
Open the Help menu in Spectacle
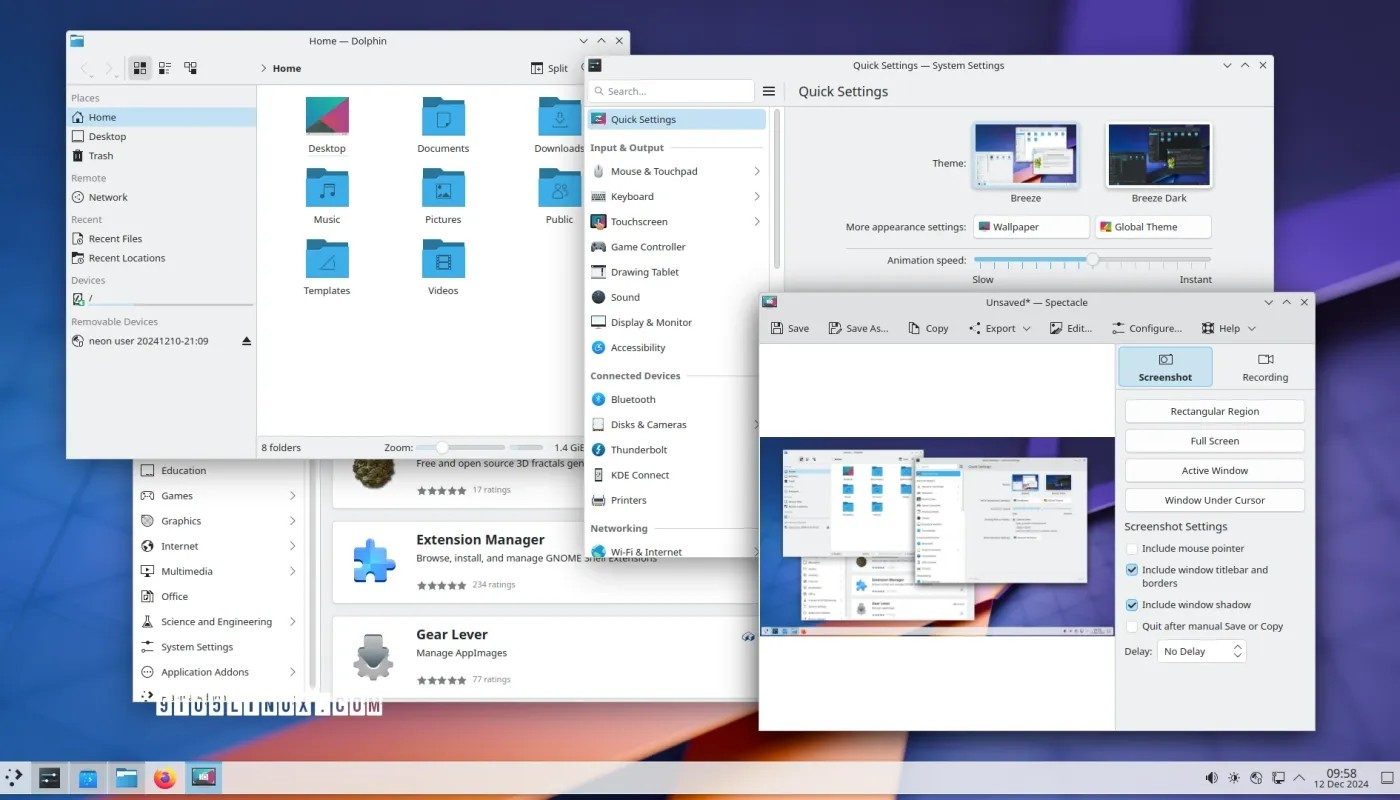pos(1228,328)
